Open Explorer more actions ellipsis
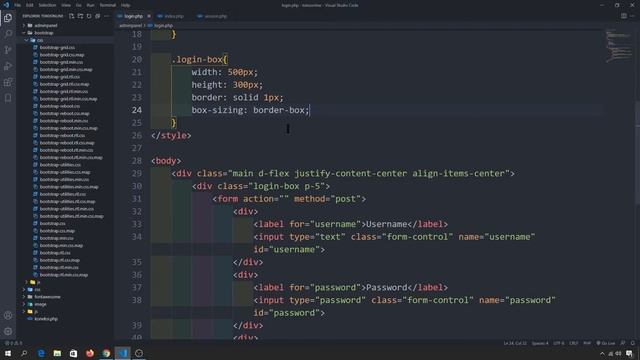 click(x=106, y=16)
